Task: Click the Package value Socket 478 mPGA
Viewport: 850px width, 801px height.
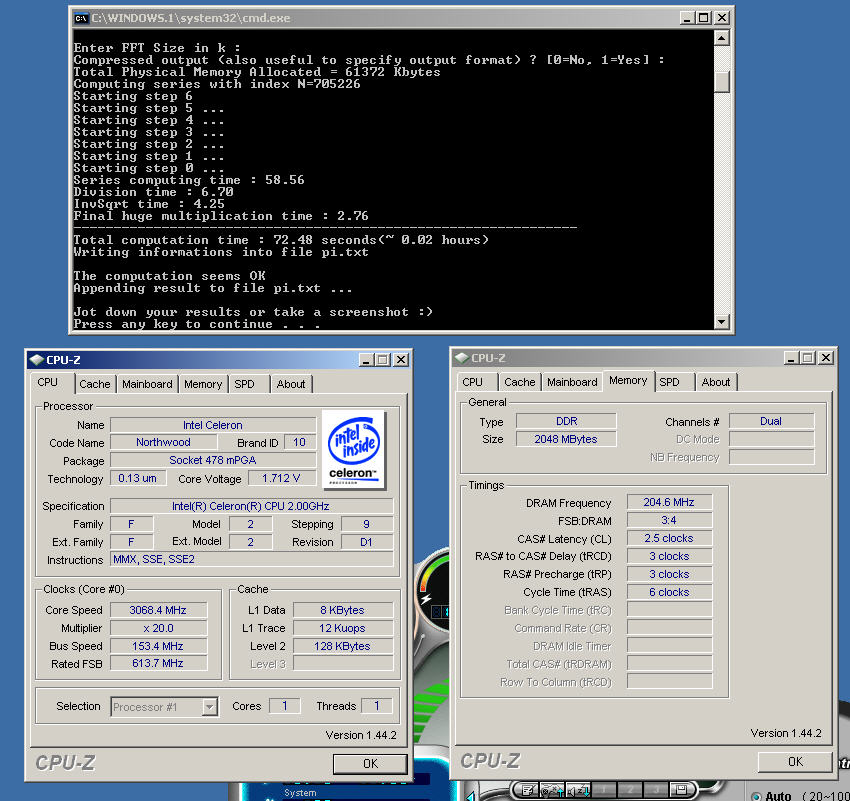Action: click(213, 460)
